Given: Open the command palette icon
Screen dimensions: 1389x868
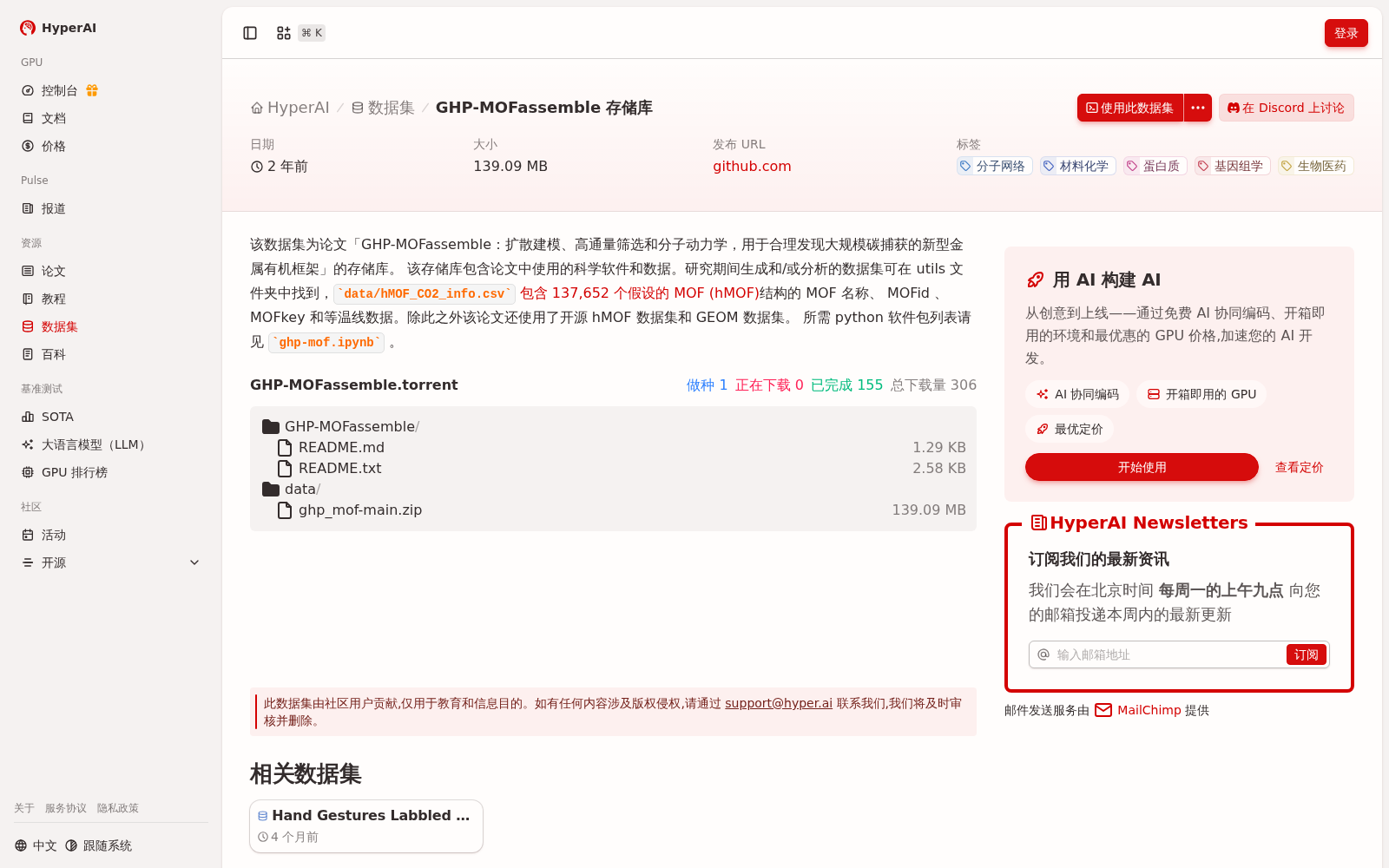Looking at the screenshot, I should click(284, 33).
